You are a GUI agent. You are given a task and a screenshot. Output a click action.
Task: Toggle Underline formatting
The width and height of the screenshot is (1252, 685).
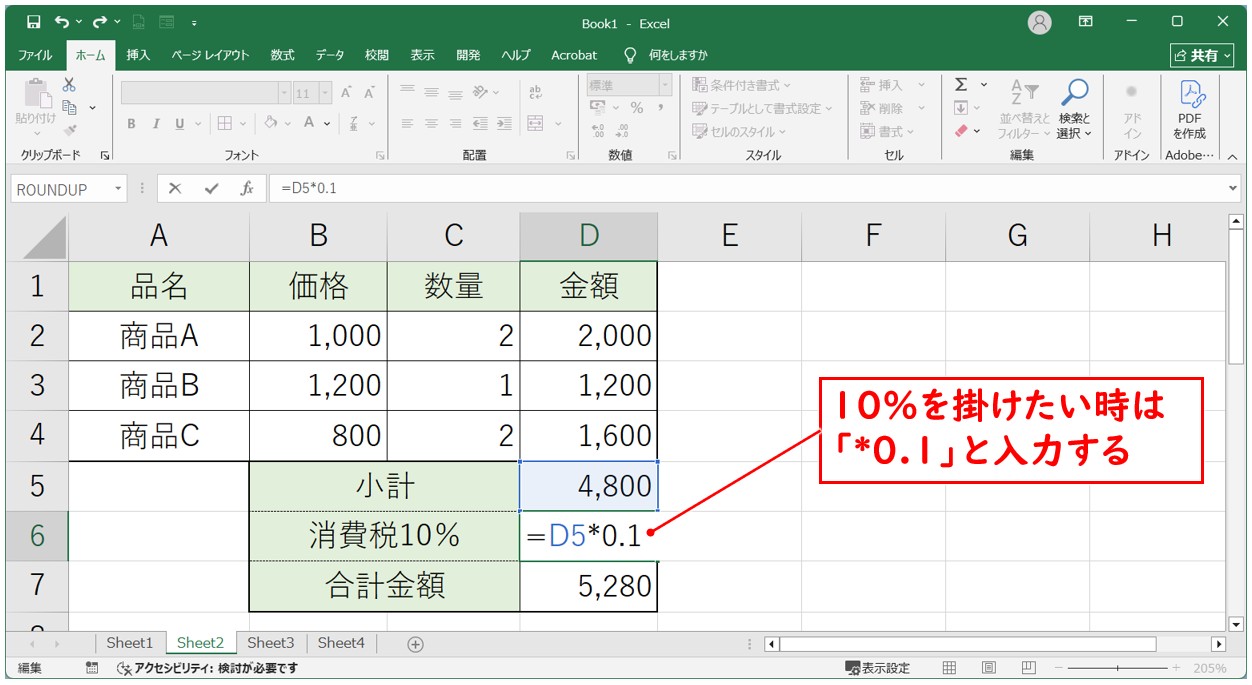[x=180, y=124]
